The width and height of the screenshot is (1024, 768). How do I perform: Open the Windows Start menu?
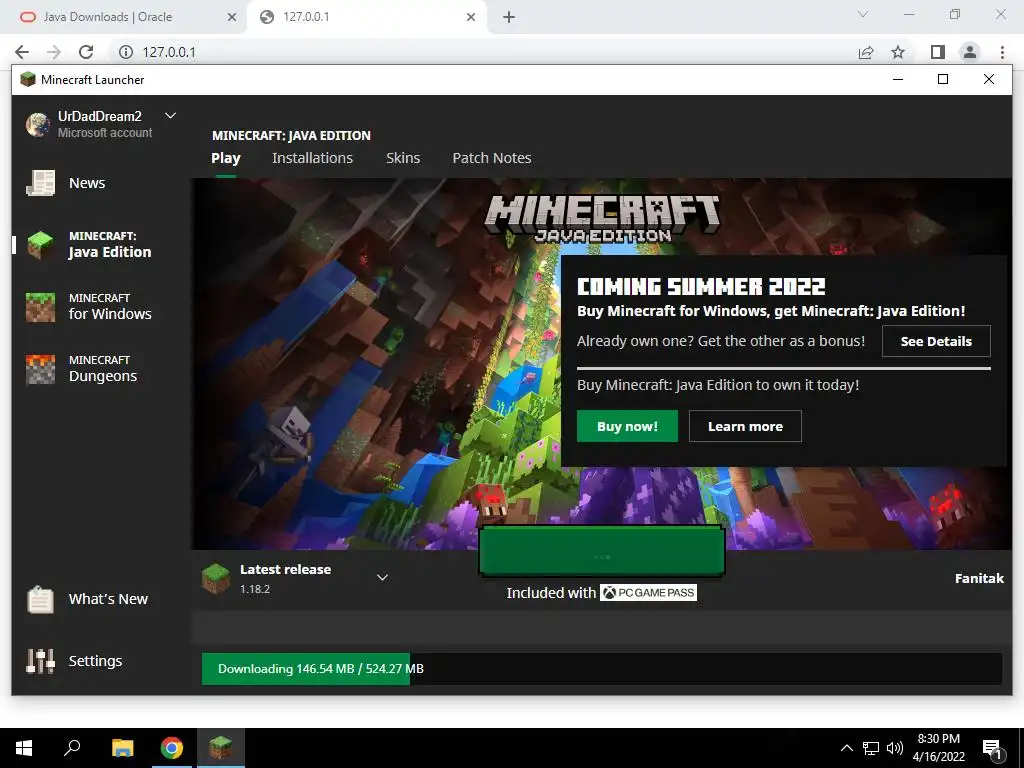pos(24,748)
